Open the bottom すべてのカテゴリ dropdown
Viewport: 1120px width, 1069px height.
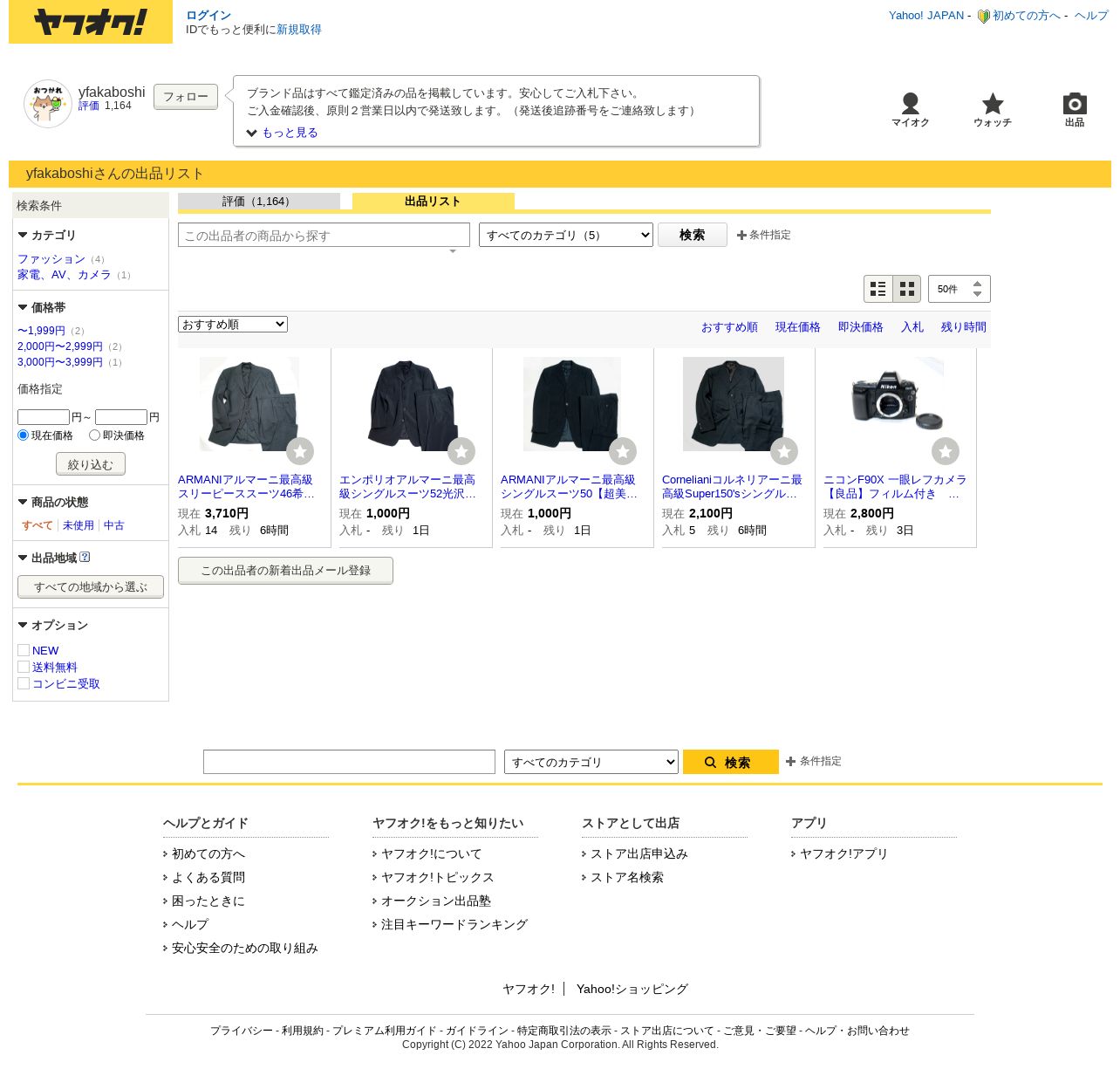point(591,762)
